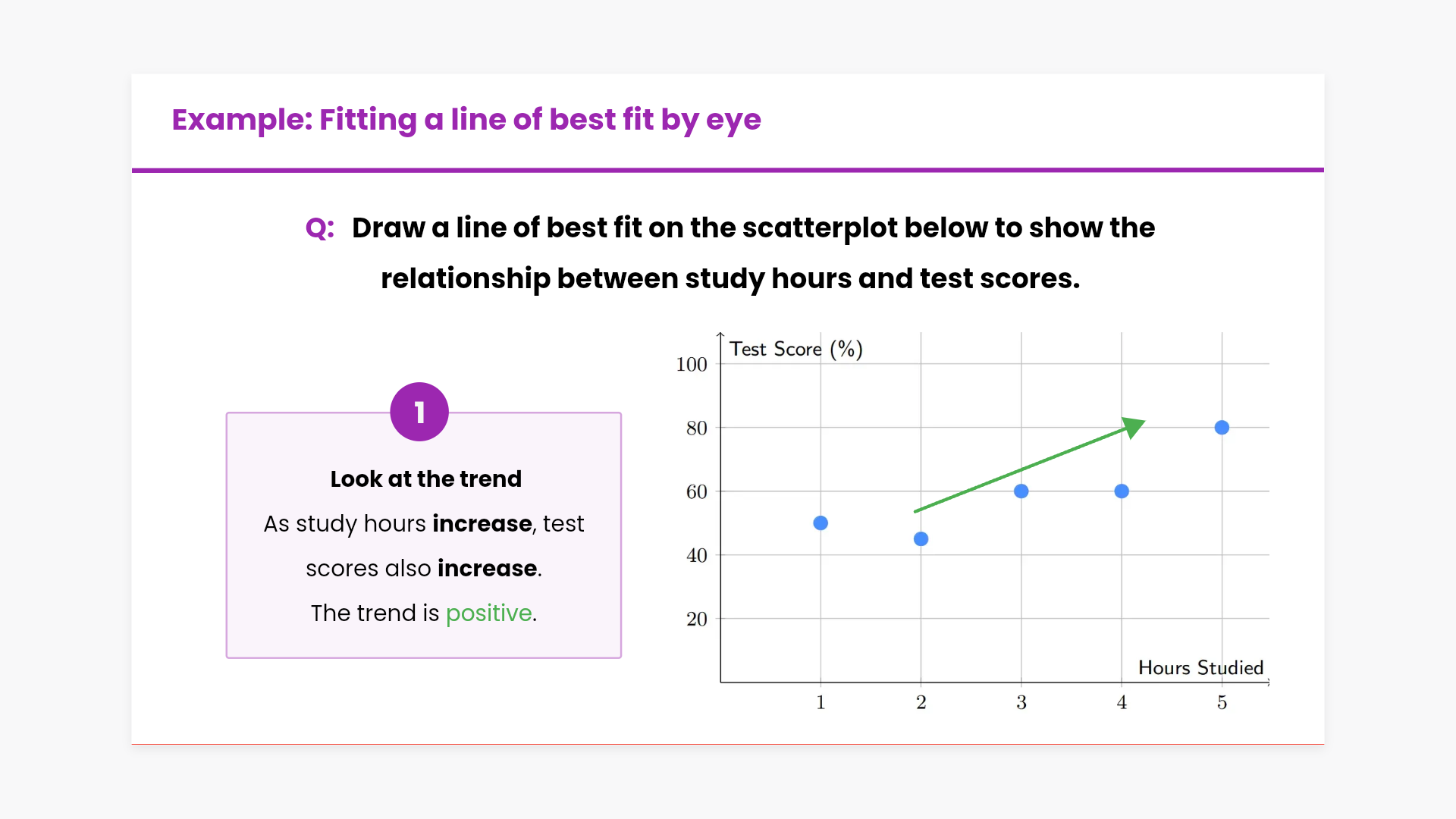
Task: Click the purple Q: question marker
Action: click(319, 228)
